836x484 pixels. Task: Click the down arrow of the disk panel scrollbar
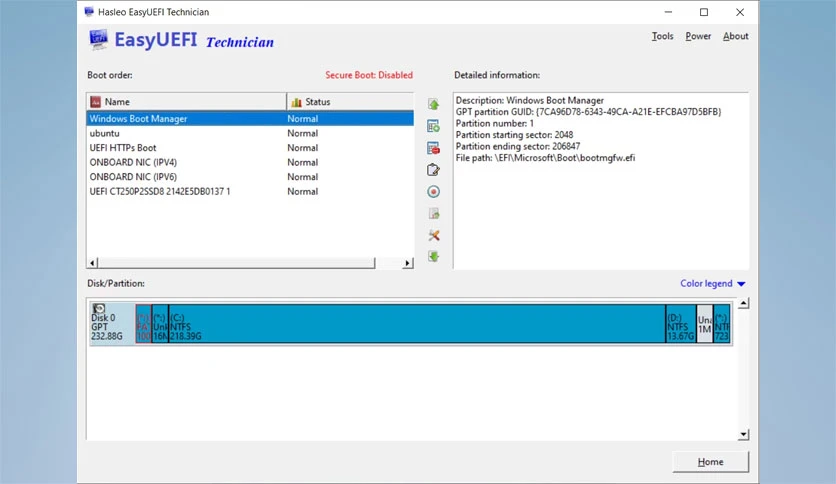coord(743,434)
